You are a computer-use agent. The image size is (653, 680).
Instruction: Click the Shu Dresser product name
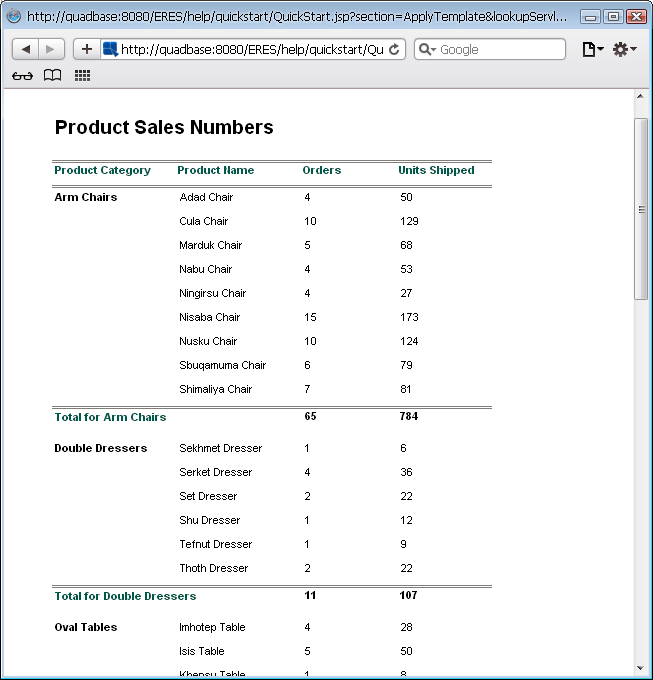coord(209,520)
